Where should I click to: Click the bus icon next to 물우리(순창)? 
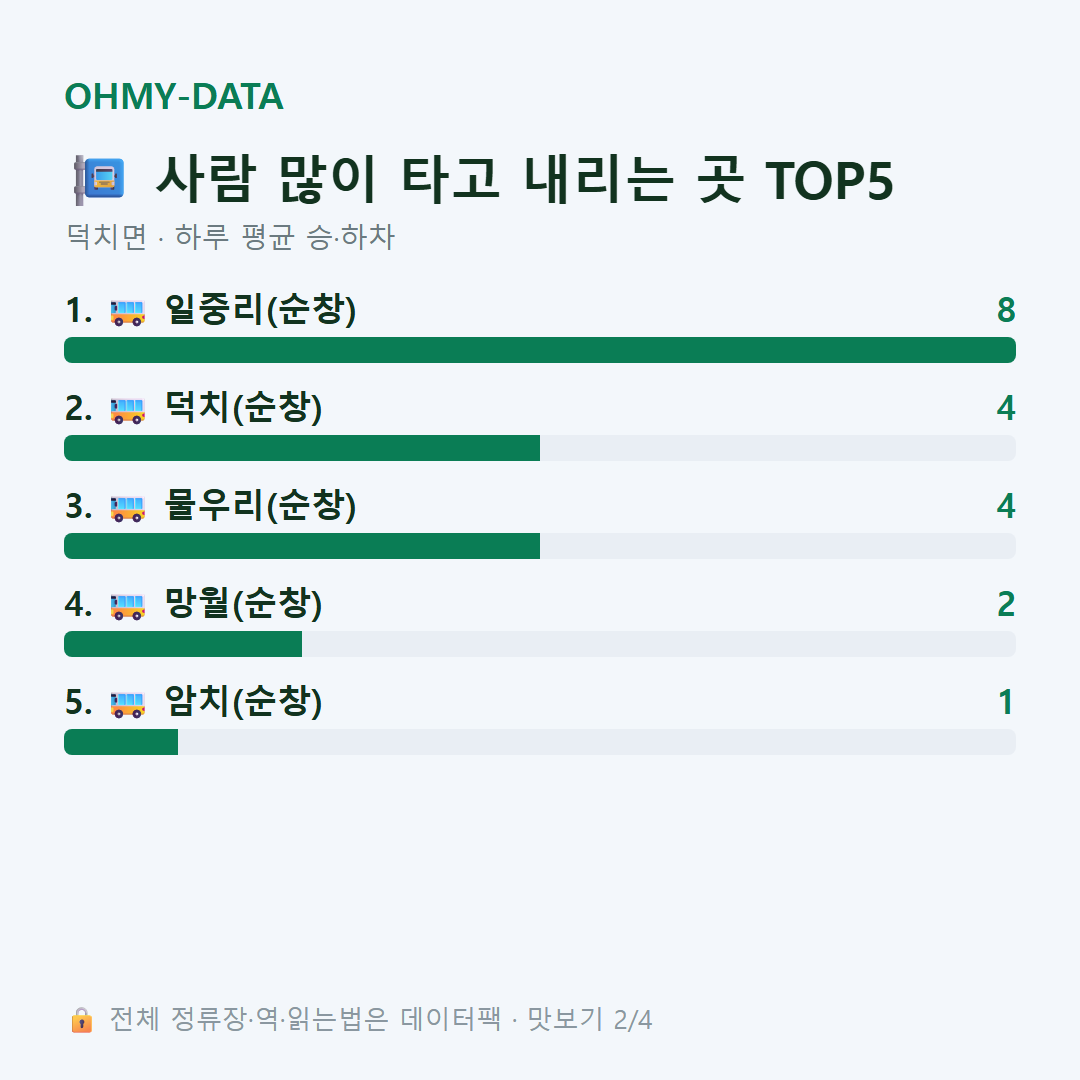coord(128,508)
